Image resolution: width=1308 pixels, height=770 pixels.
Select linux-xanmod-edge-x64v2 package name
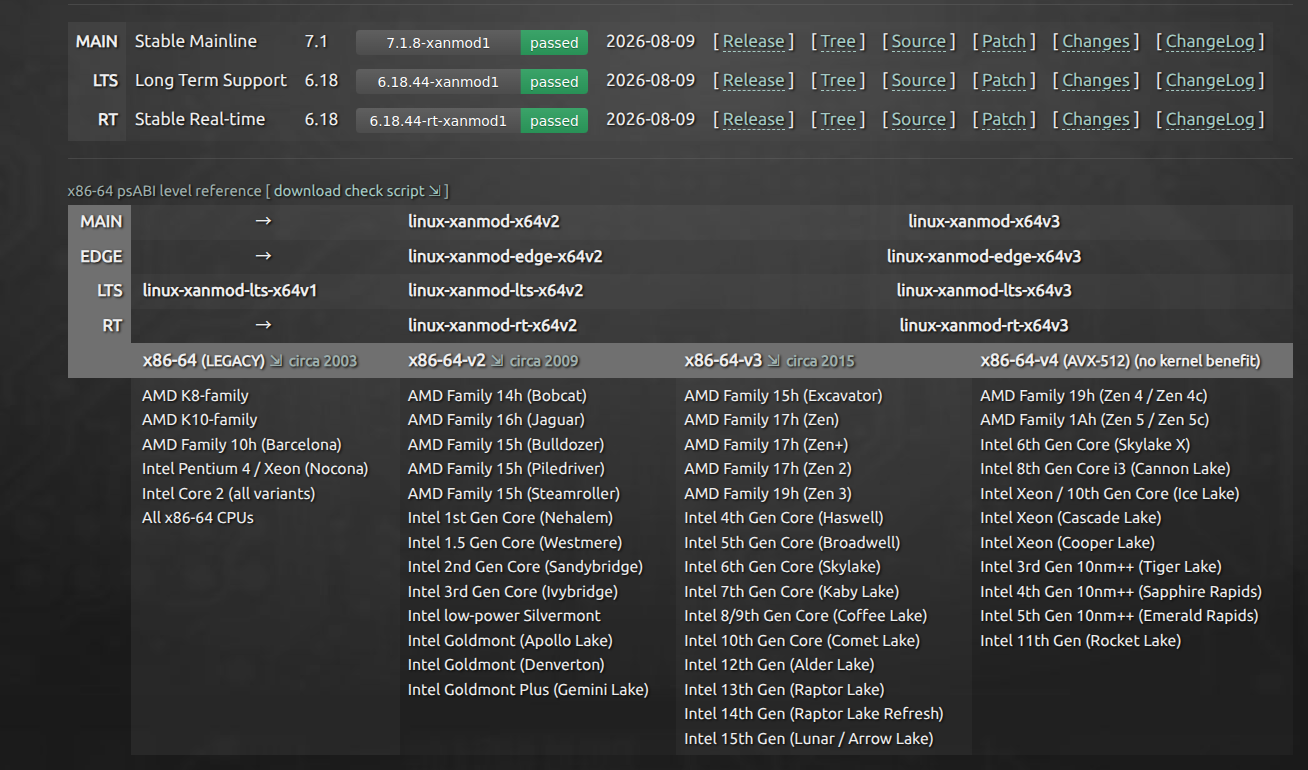[505, 256]
